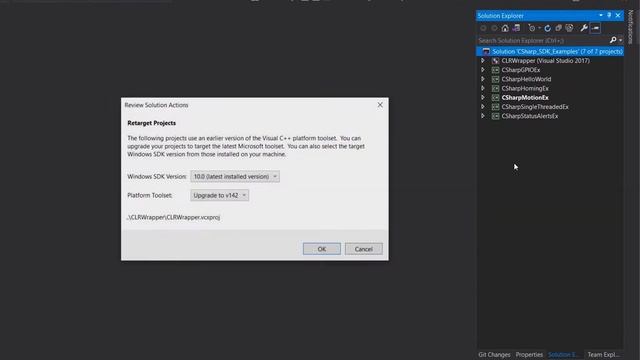
Task: Close the Review Solution Actions dialog
Action: click(380, 105)
